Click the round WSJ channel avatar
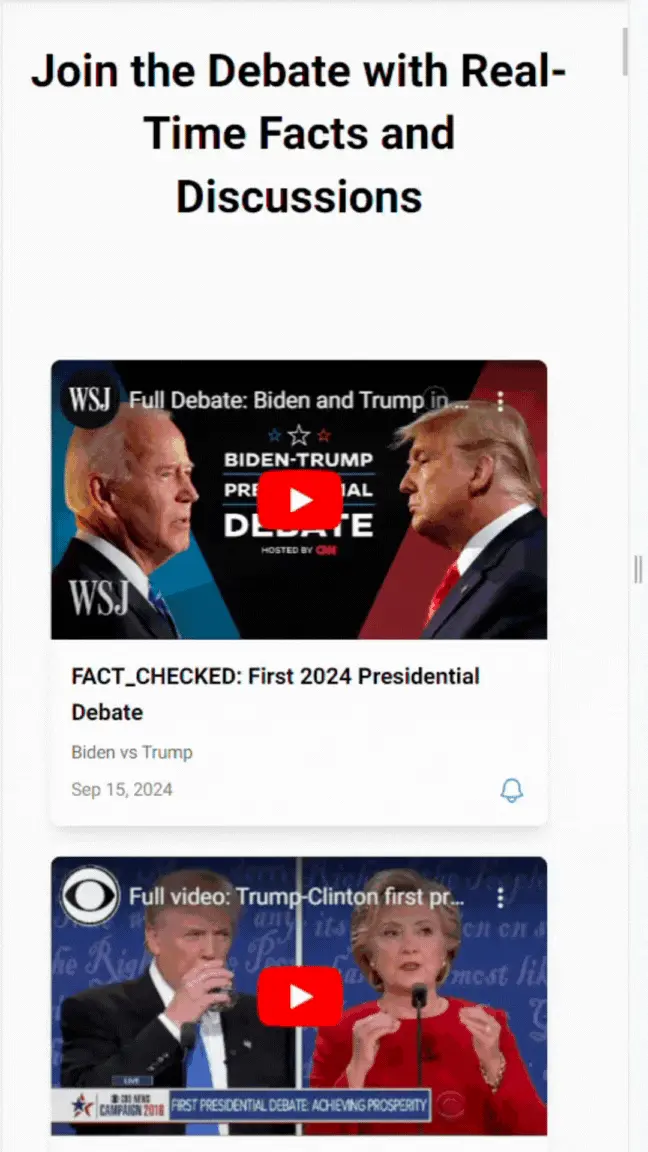Image resolution: width=648 pixels, height=1152 pixels. tap(89, 400)
